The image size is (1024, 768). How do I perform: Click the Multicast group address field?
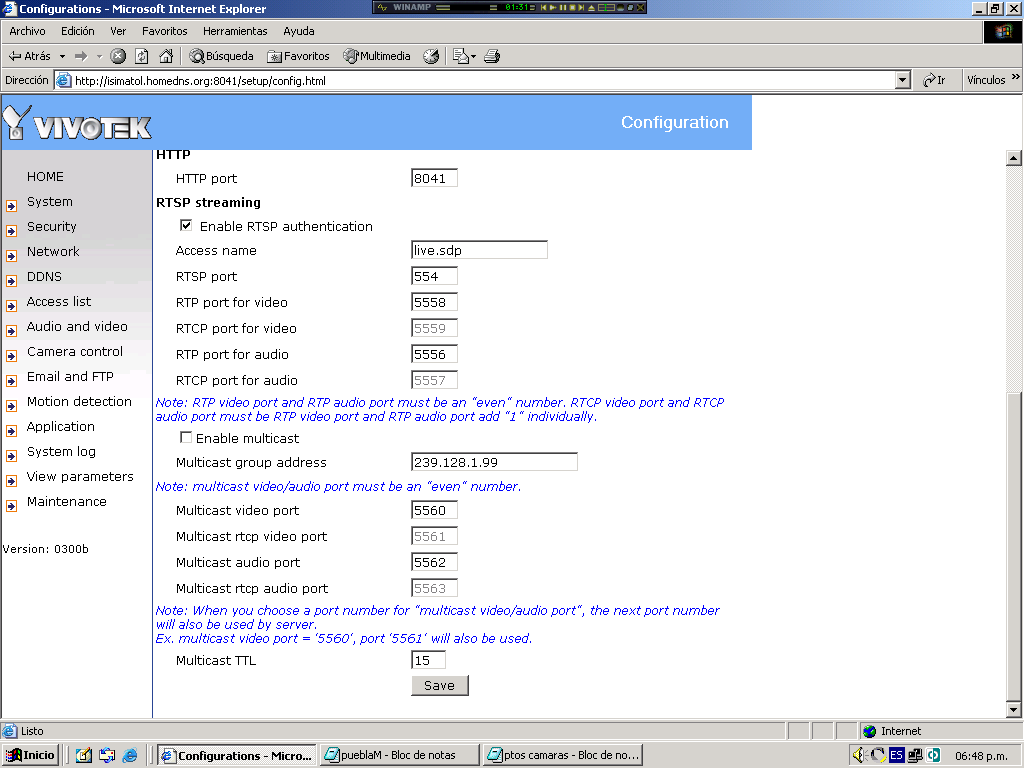pyautogui.click(x=494, y=462)
